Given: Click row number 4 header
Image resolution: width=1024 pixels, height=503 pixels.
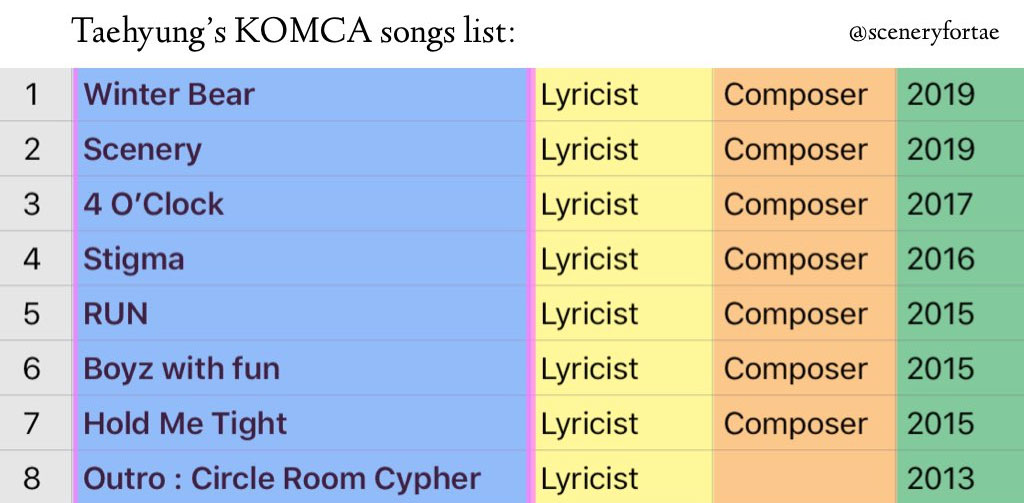Looking at the screenshot, I should click(33, 259).
